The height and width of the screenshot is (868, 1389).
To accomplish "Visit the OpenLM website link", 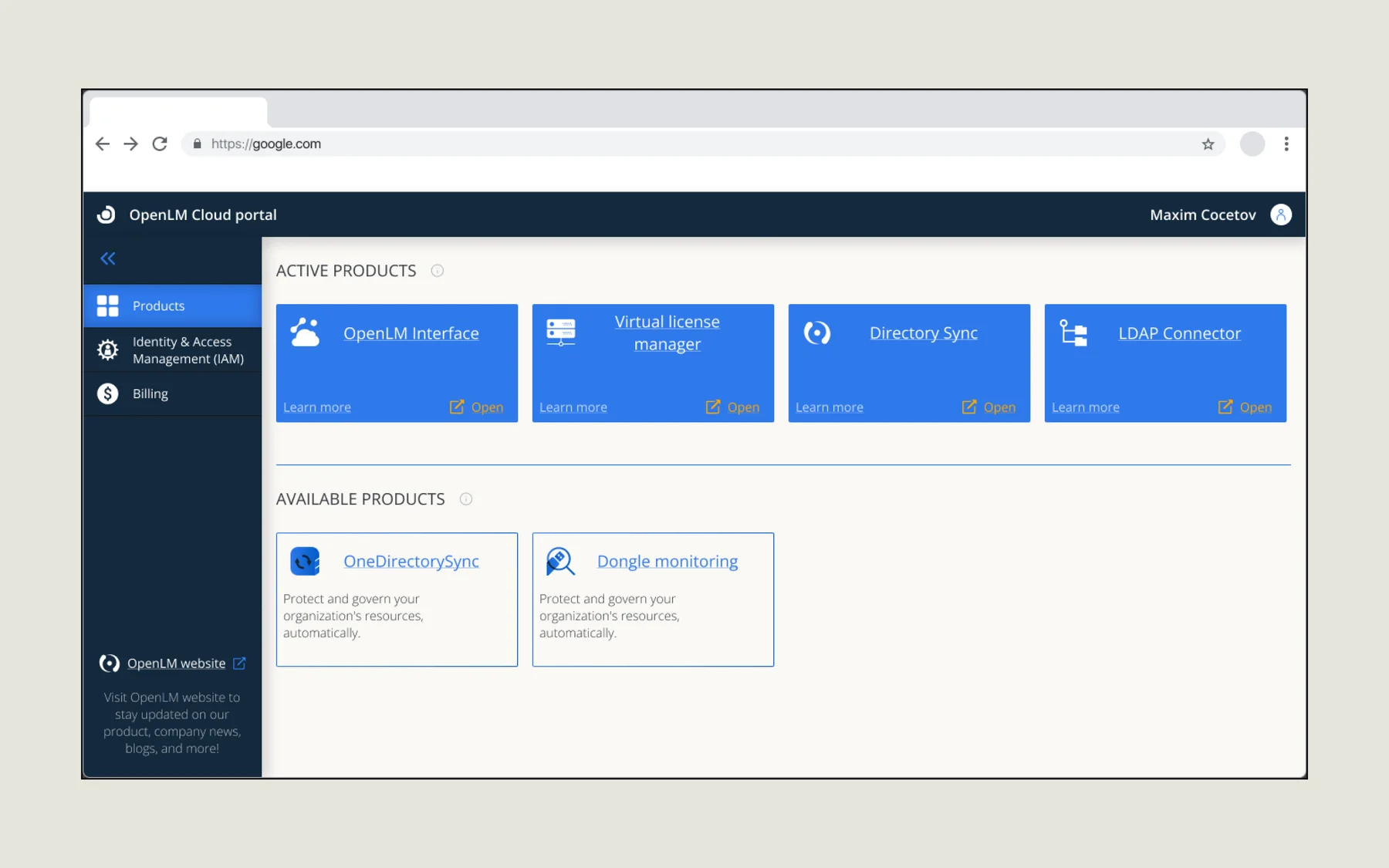I will click(177, 664).
